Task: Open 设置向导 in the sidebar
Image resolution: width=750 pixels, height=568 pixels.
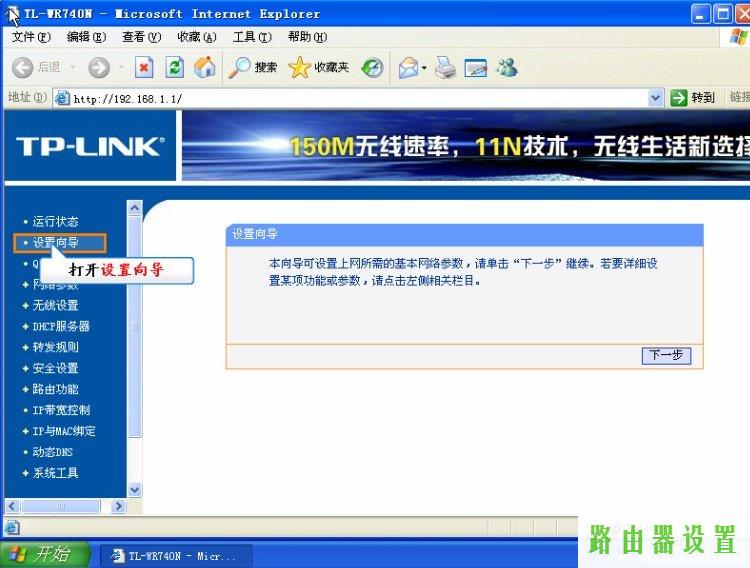Action: [55, 243]
